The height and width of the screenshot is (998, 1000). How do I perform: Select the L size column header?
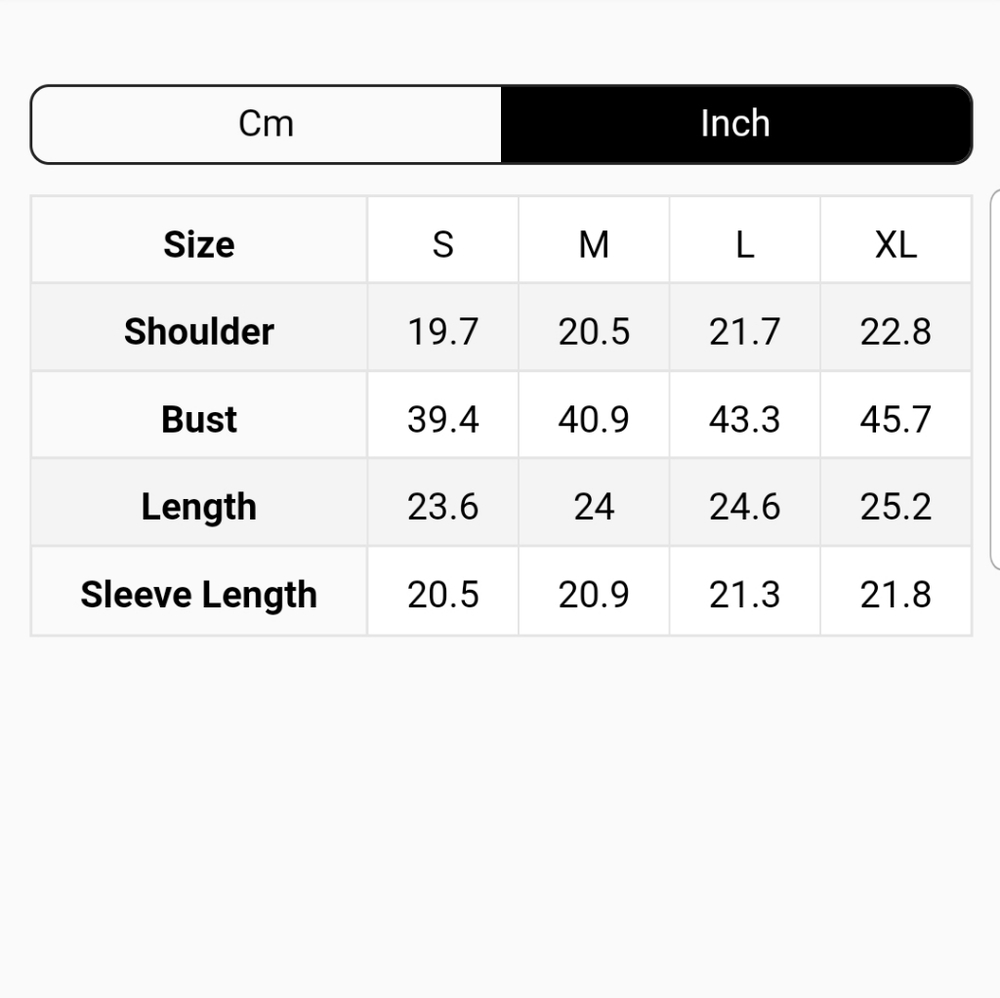pos(745,244)
